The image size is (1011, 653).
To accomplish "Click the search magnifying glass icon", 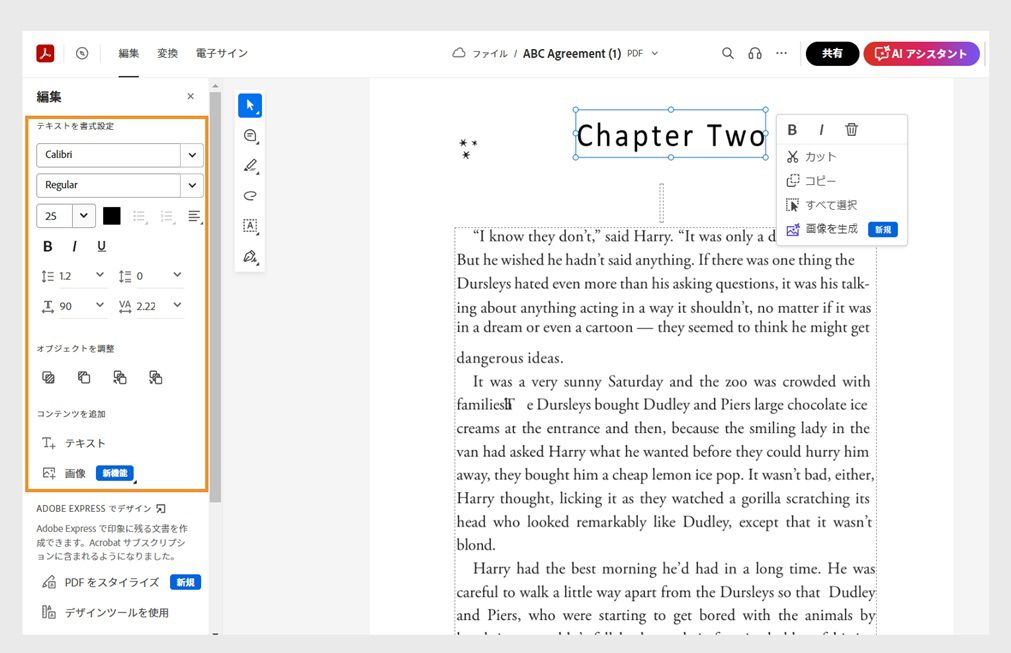I will pos(728,53).
